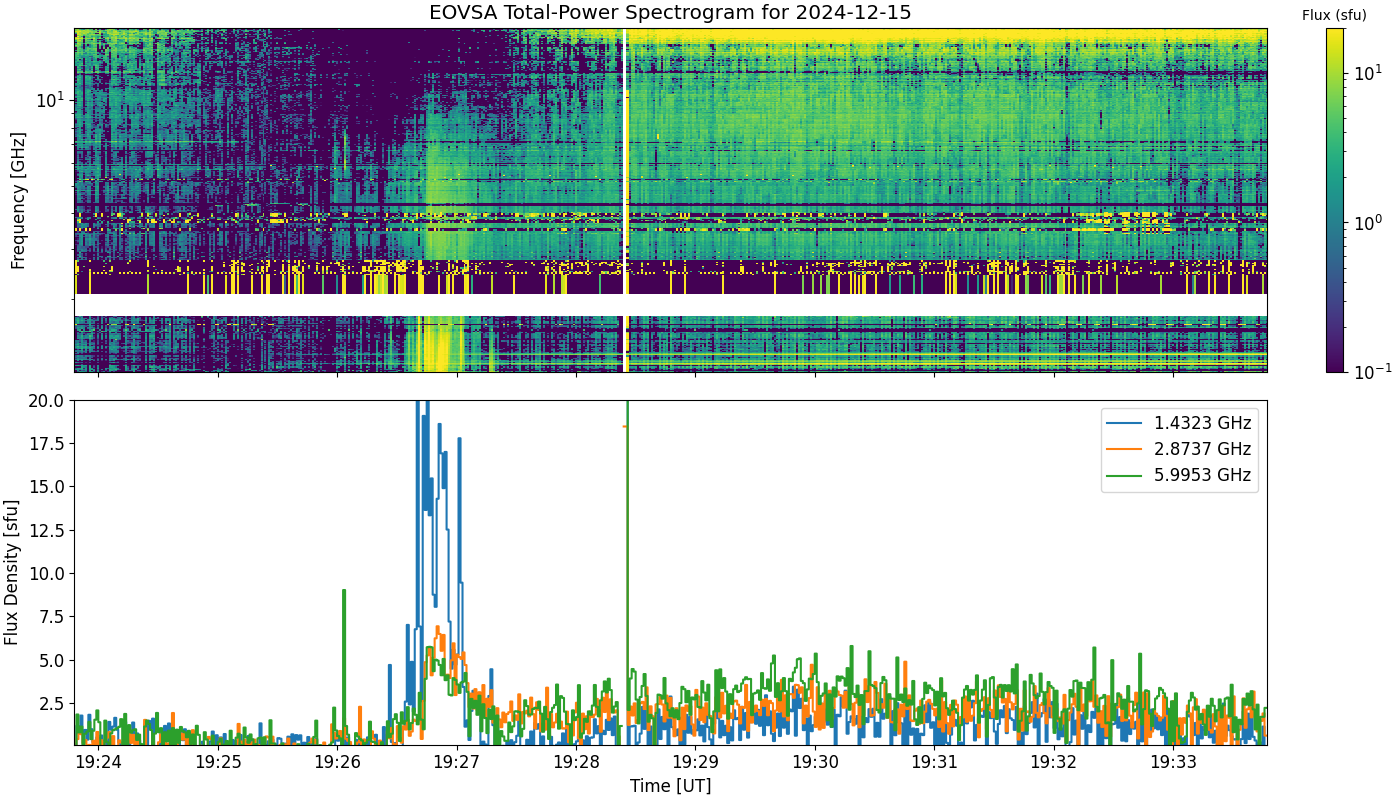Image resolution: width=1400 pixels, height=800 pixels.
Task: Click the 10.0 tick on flux axis
Action: (x=50, y=573)
